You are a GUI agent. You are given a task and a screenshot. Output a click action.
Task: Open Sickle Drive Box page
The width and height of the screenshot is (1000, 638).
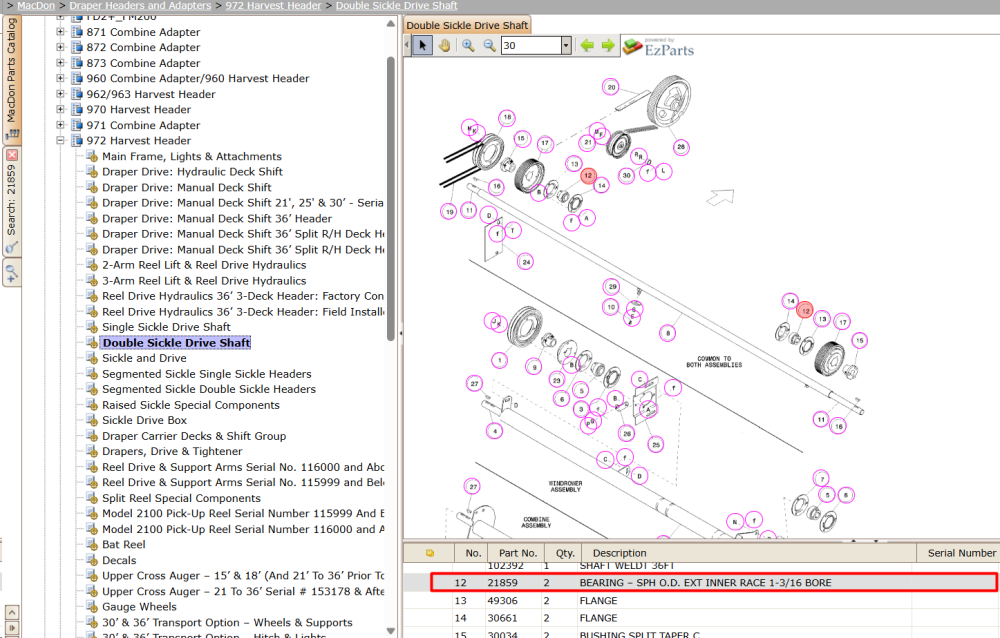[x=144, y=420]
